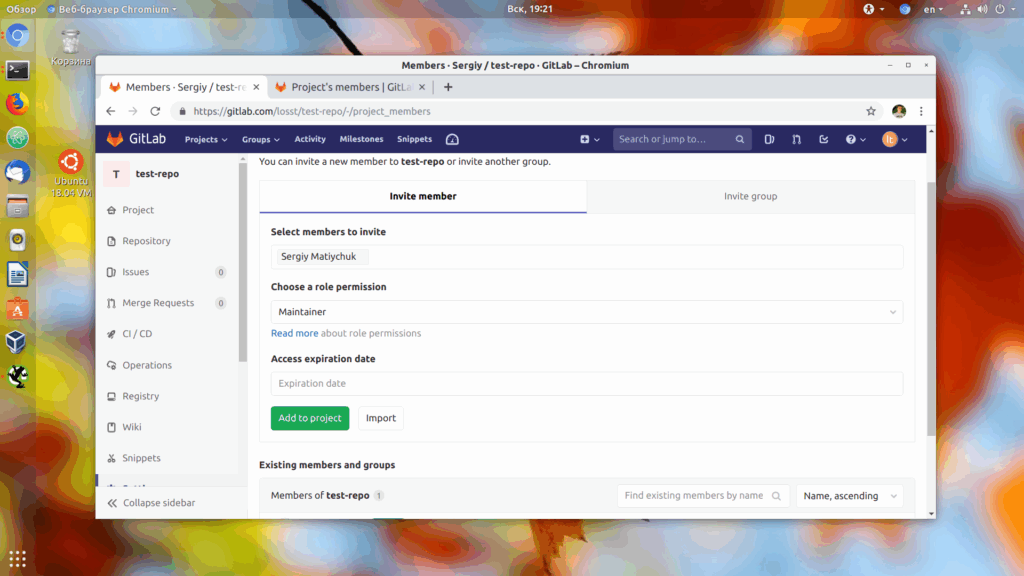Click the GitLab fox logo
Screen dimensions: 1024x576
pos(115,139)
